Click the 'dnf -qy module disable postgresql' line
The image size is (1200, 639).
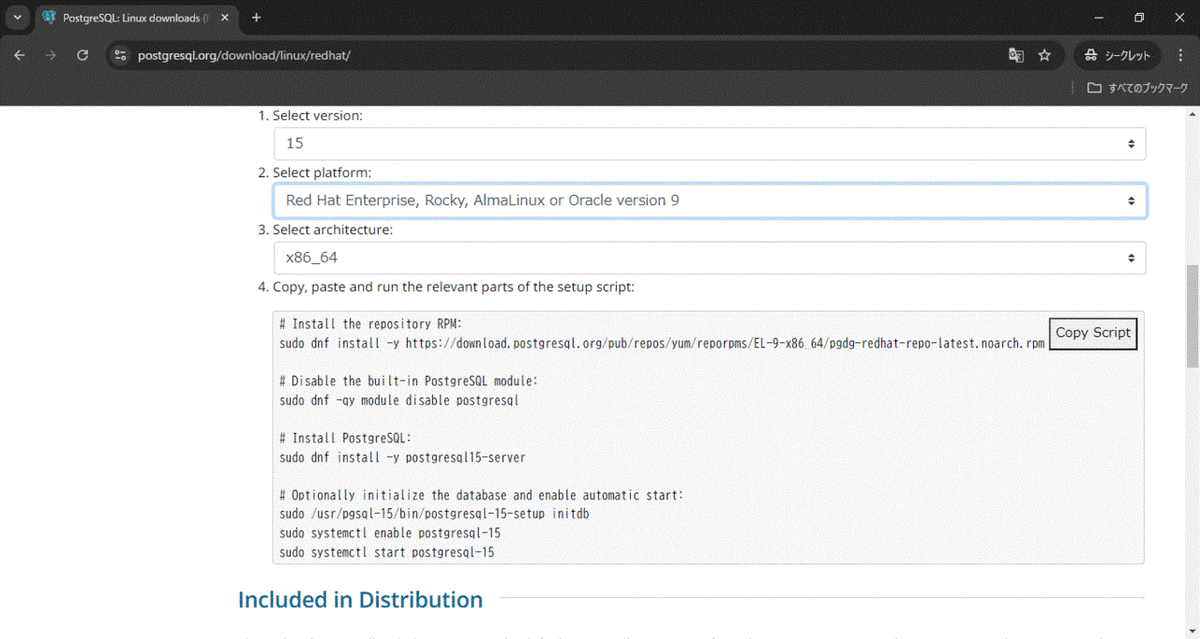pyautogui.click(x=399, y=400)
